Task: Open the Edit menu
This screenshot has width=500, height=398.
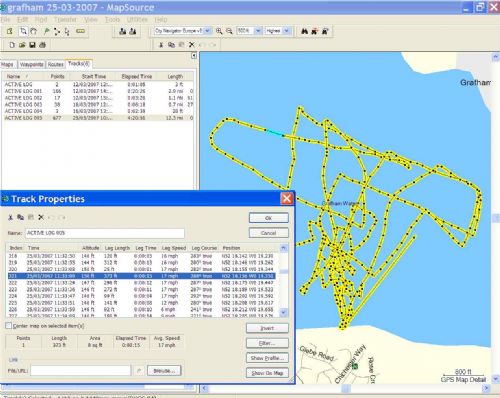Action: [22, 20]
